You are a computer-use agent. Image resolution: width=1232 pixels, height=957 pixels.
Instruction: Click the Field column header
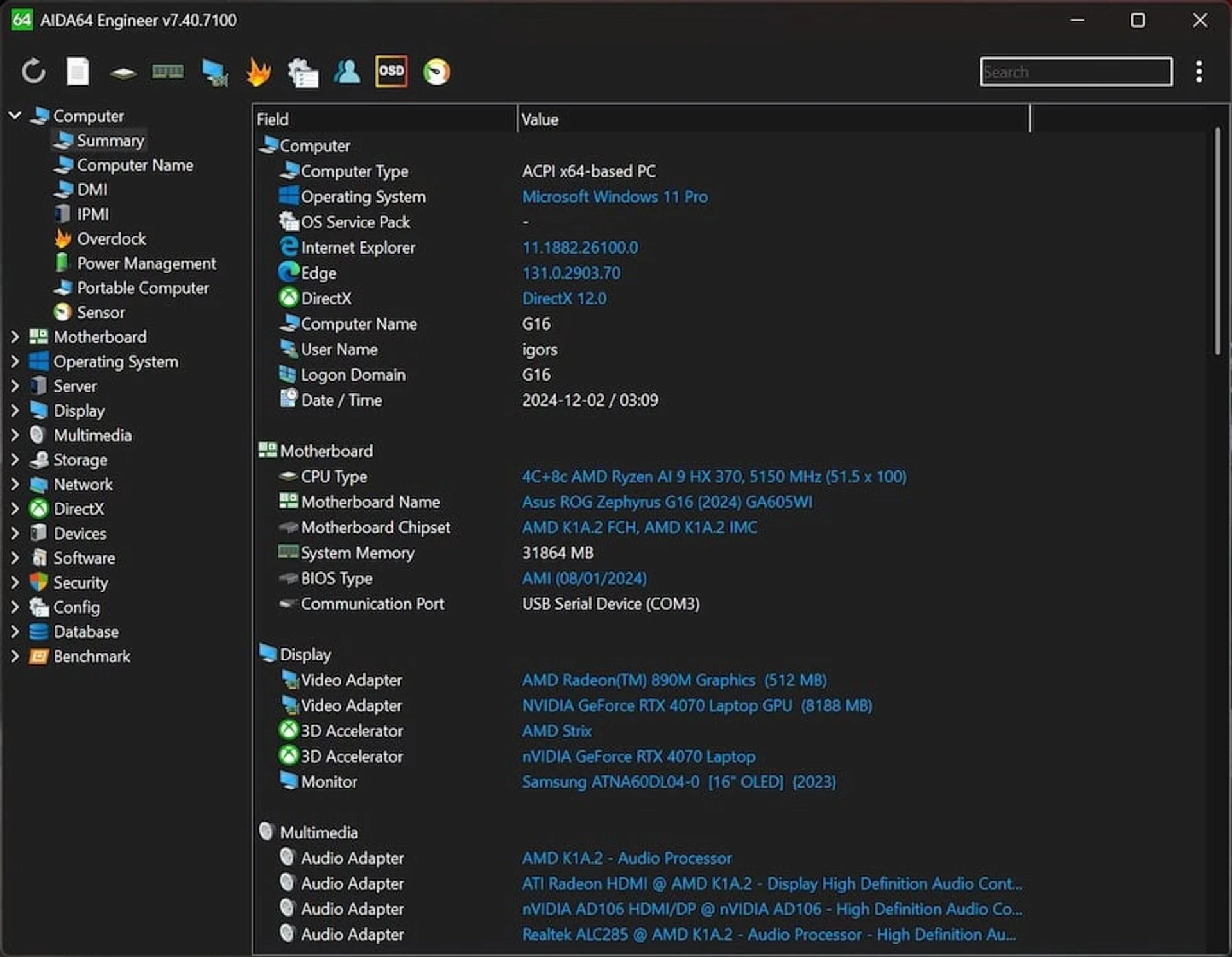click(385, 119)
